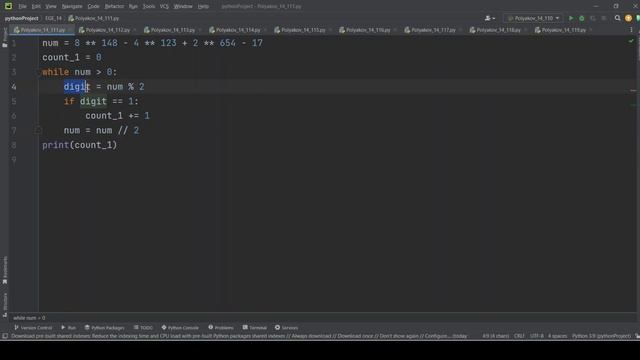Click the cursor position 4:9 indicator

[496, 336]
